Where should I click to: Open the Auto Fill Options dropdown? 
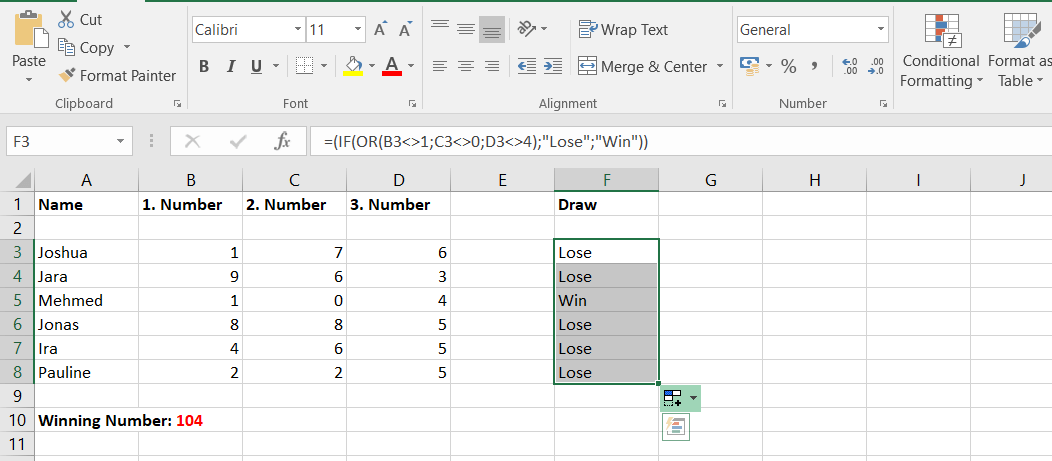(680, 398)
